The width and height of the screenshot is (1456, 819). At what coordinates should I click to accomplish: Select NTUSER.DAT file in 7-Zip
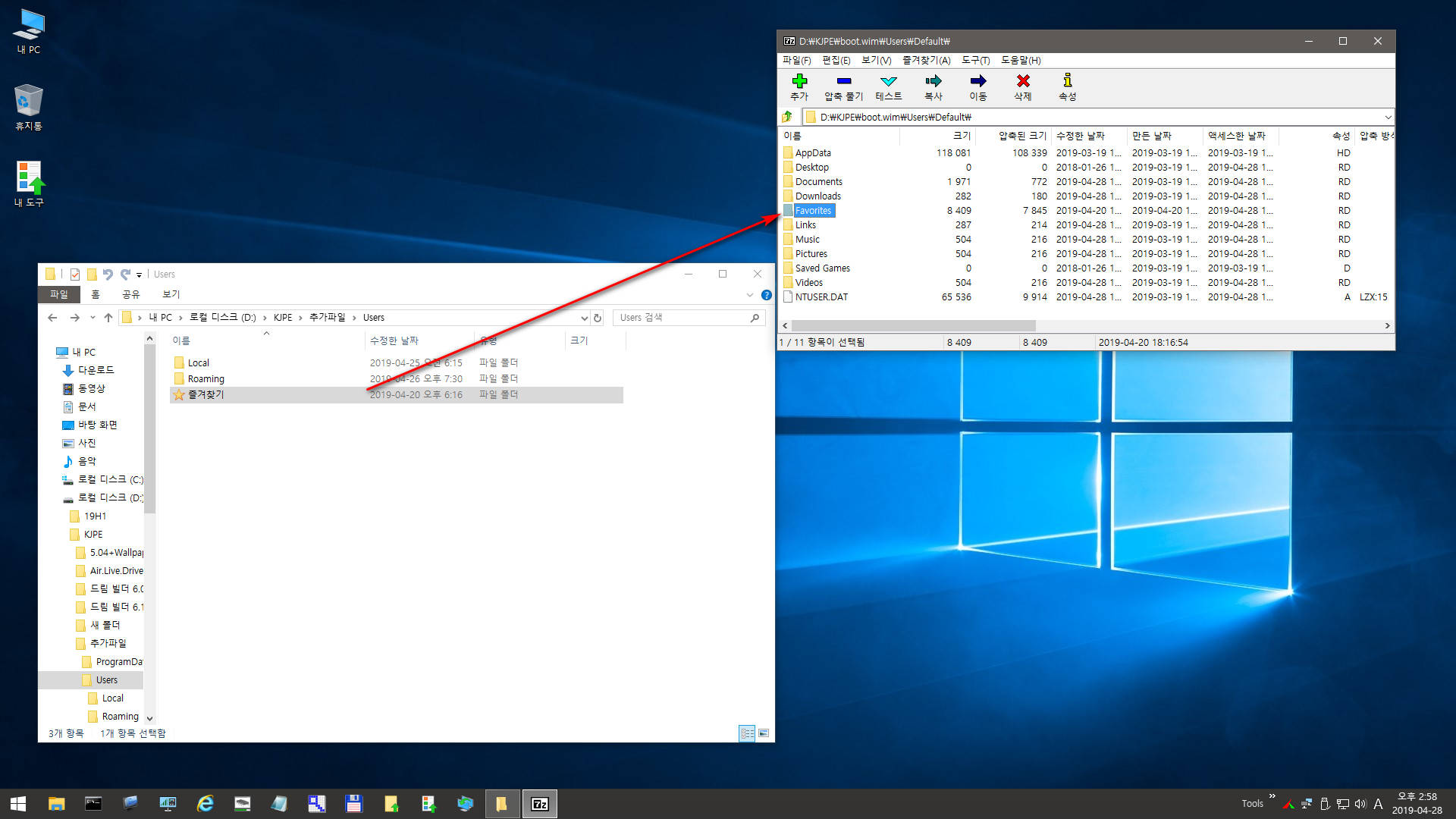(821, 297)
